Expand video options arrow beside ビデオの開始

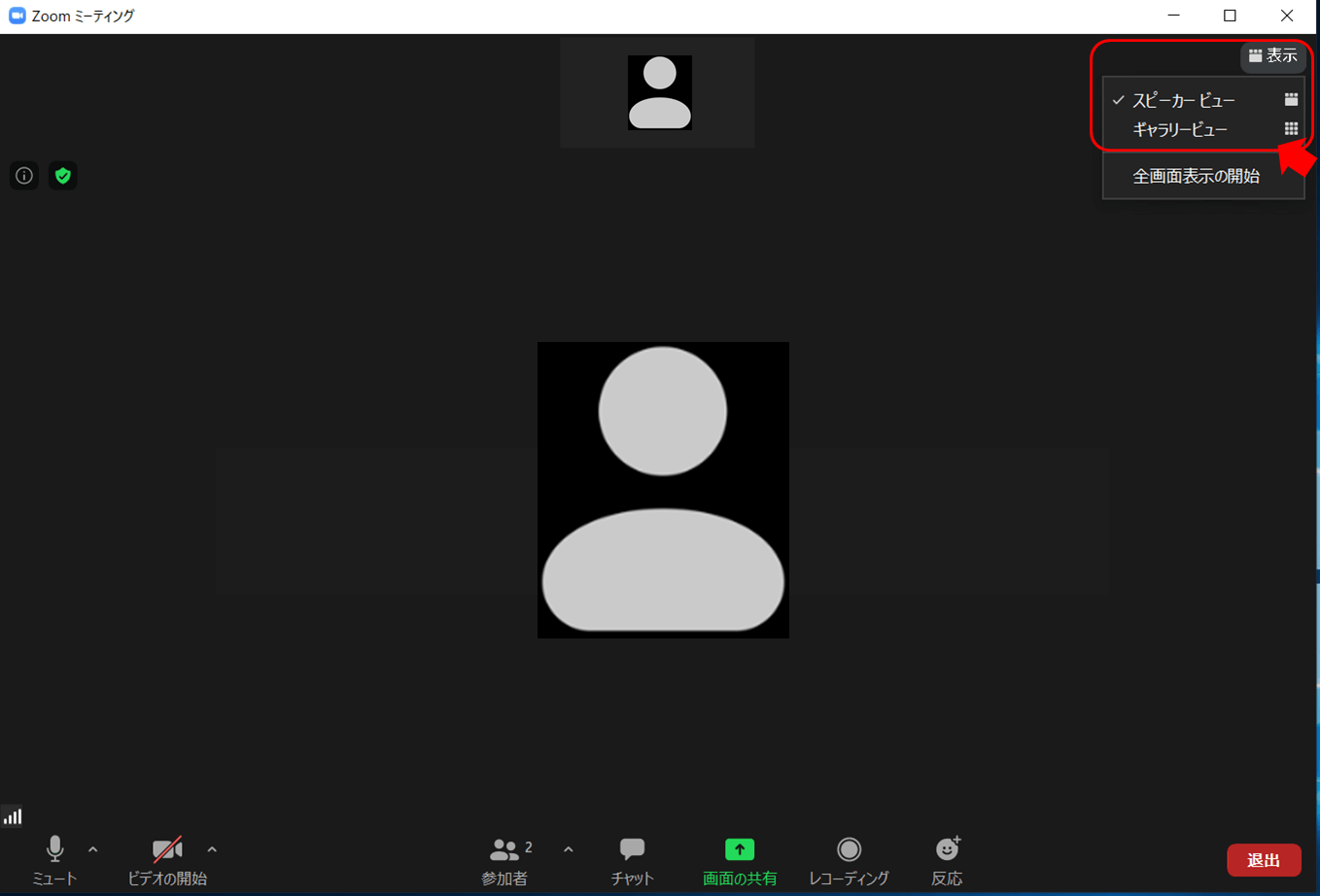click(212, 850)
